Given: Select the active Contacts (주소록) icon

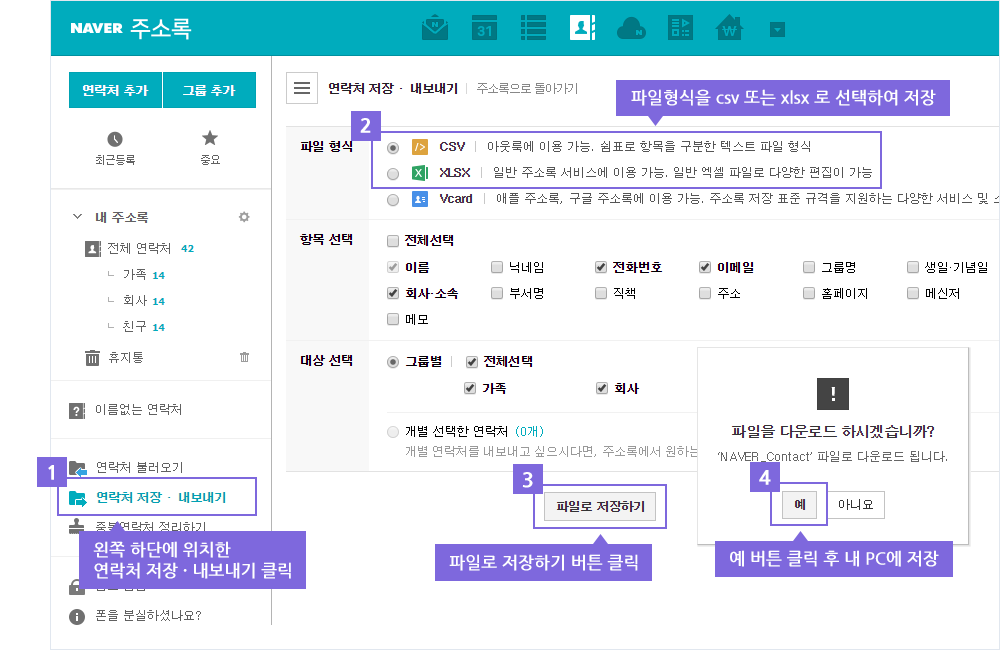Looking at the screenshot, I should pyautogui.click(x=582, y=29).
